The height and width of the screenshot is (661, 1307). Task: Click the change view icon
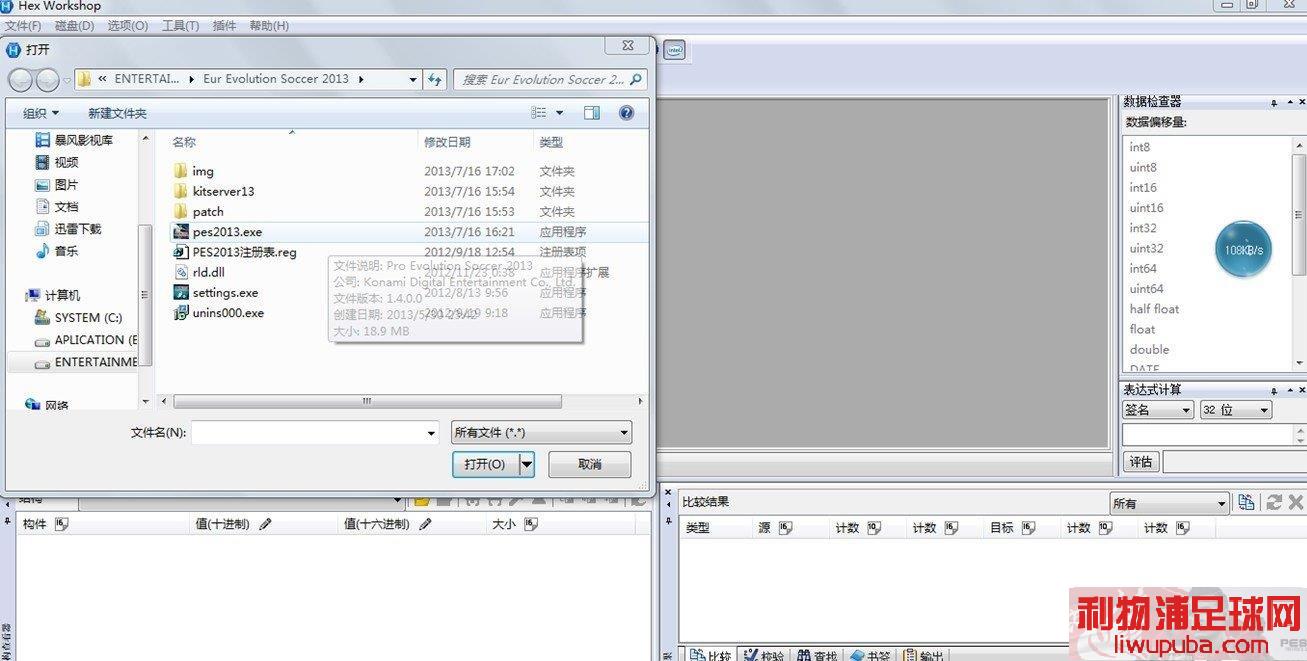[540, 113]
